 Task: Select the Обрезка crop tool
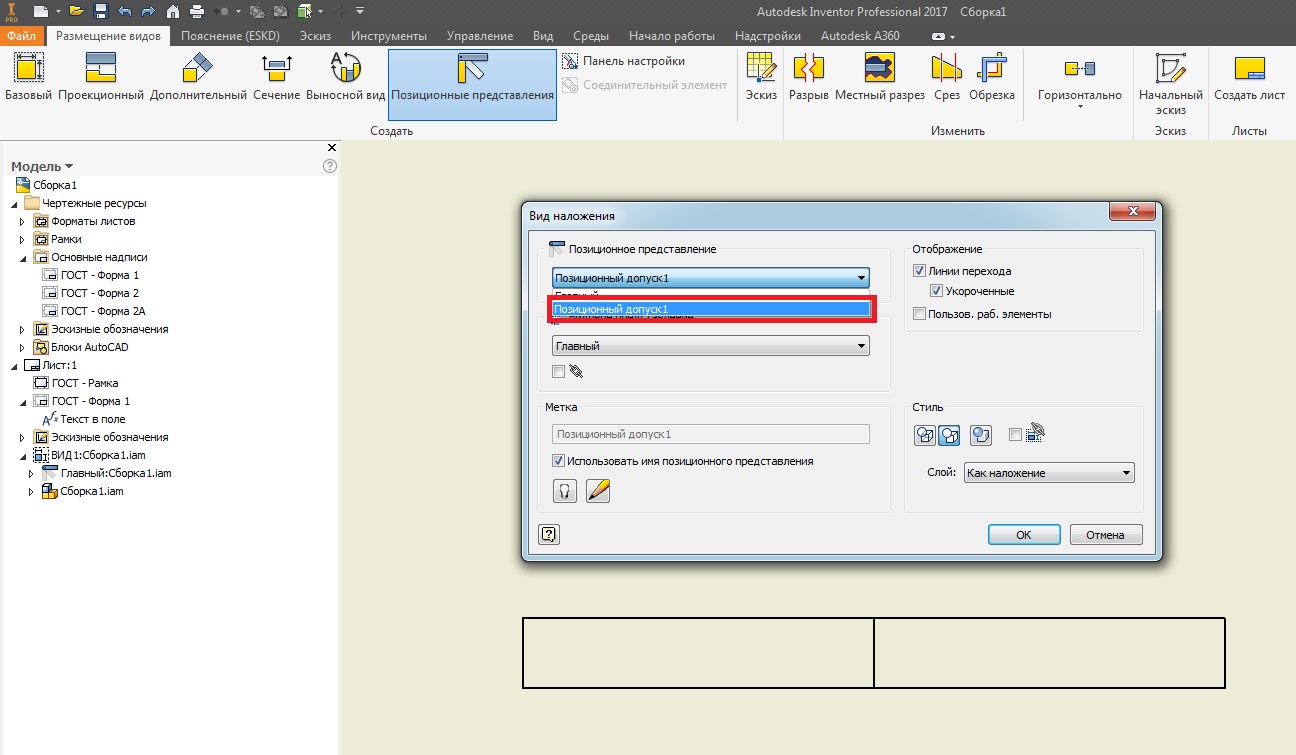(991, 78)
